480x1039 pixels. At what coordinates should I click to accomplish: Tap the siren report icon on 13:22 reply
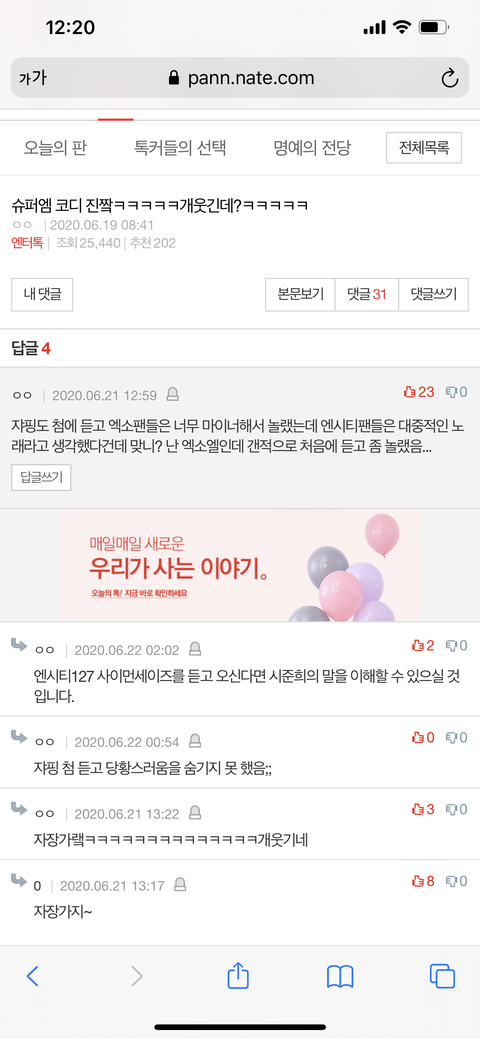click(195, 812)
